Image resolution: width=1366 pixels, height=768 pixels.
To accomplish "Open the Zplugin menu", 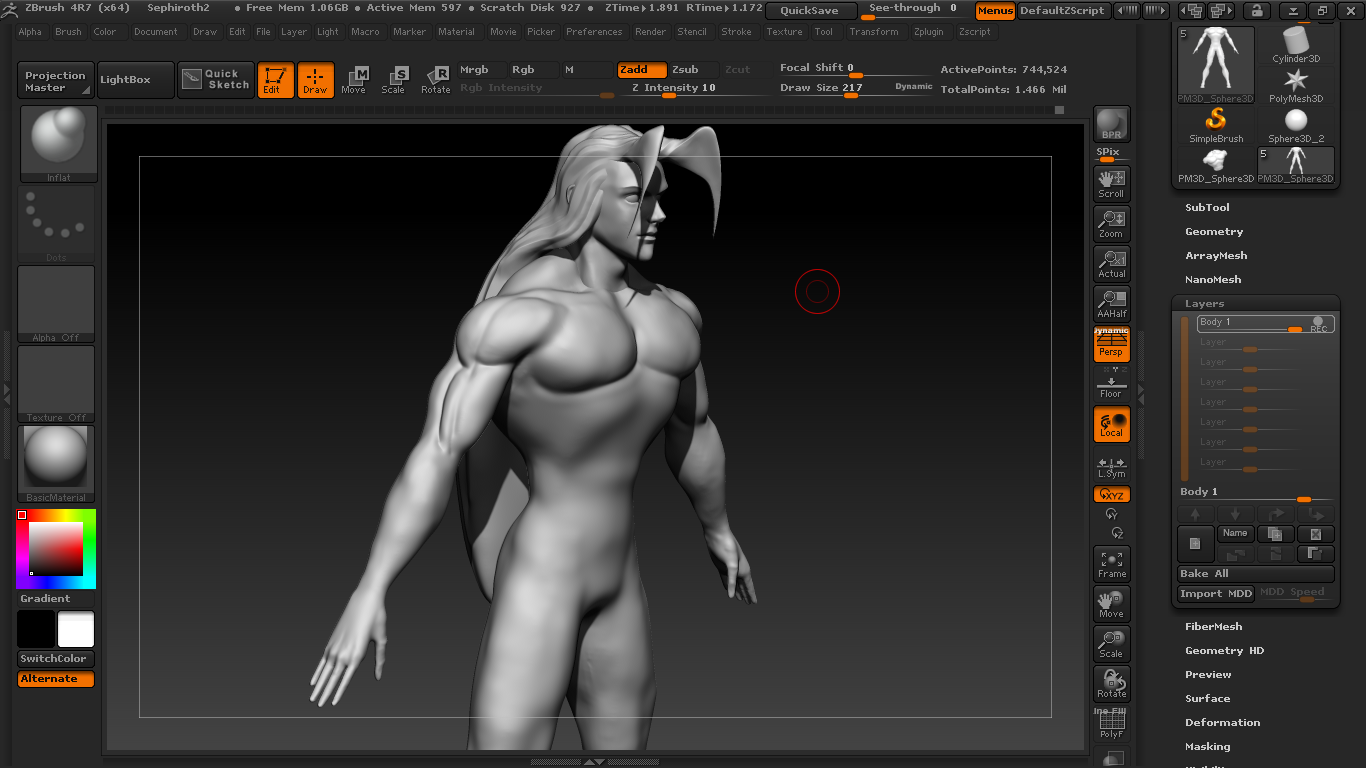I will [x=928, y=32].
